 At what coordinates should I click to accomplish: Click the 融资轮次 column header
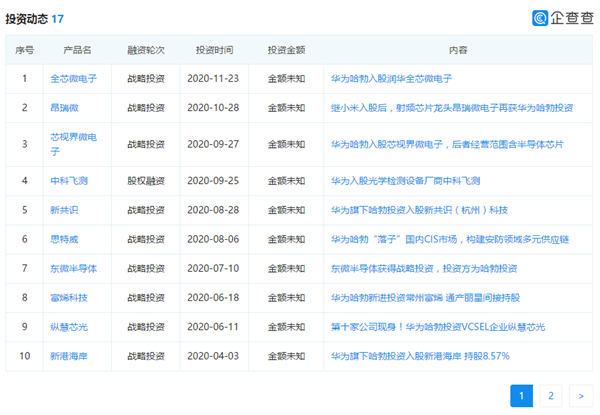(146, 50)
